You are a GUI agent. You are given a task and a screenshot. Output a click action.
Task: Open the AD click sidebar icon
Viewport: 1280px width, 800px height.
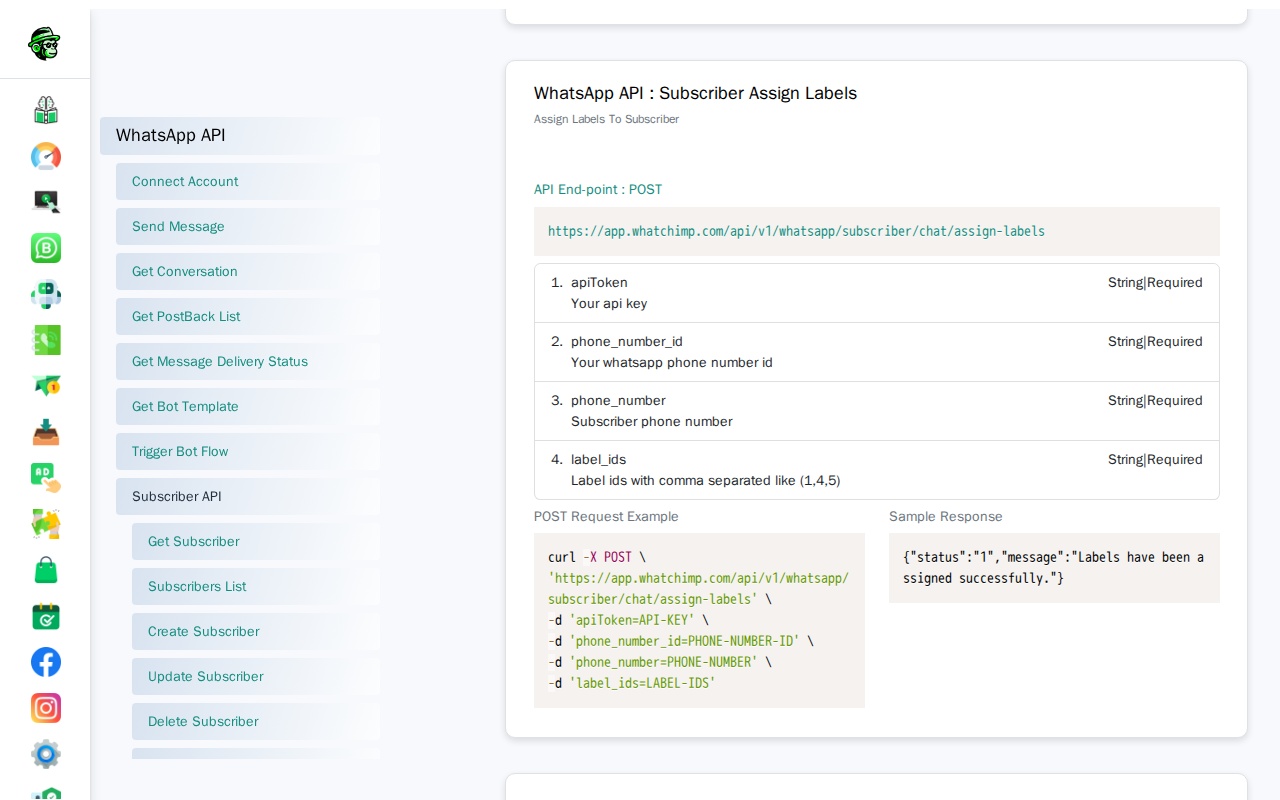46,478
